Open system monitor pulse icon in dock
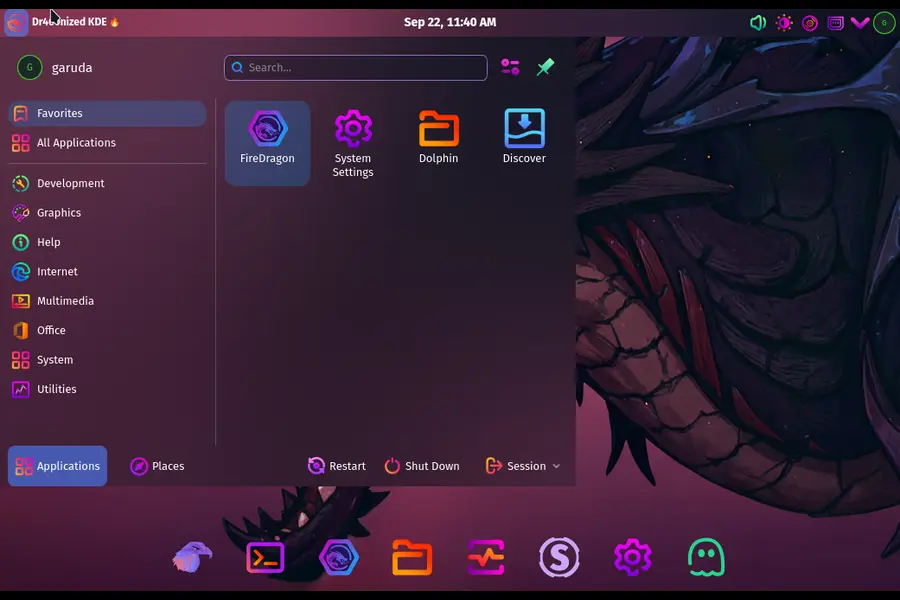Screen dimensions: 900x600 pos(486,557)
